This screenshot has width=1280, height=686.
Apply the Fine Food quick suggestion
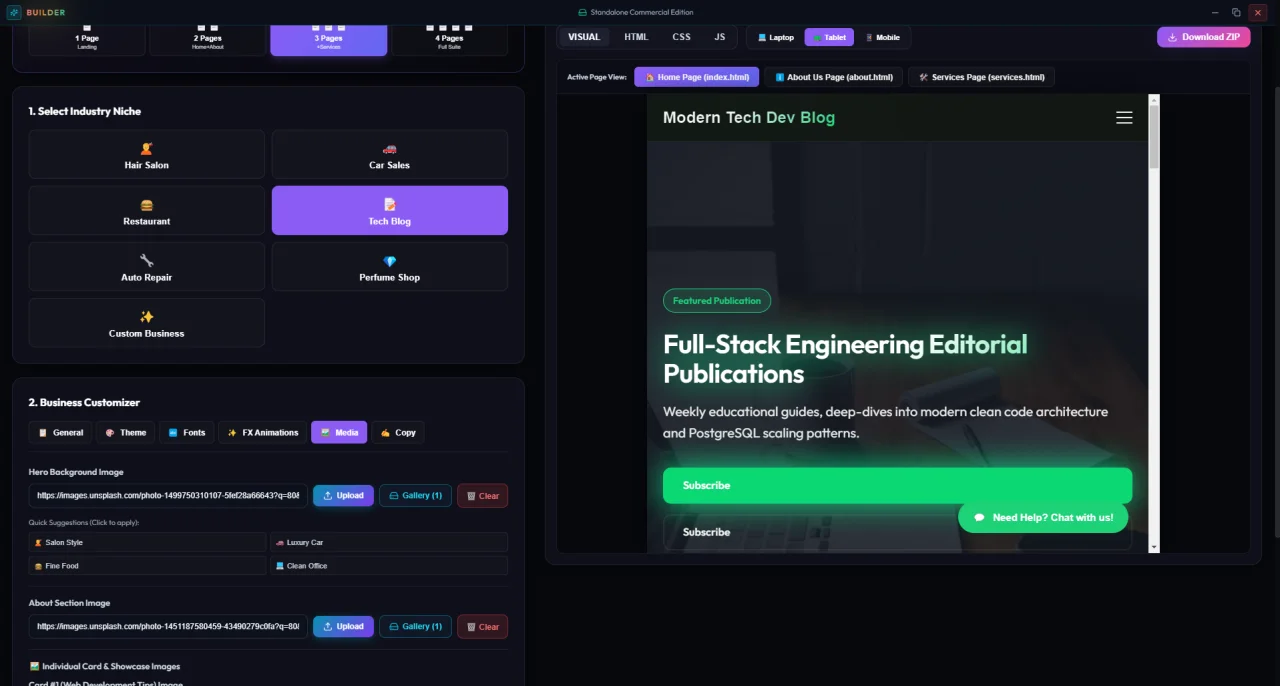click(147, 565)
